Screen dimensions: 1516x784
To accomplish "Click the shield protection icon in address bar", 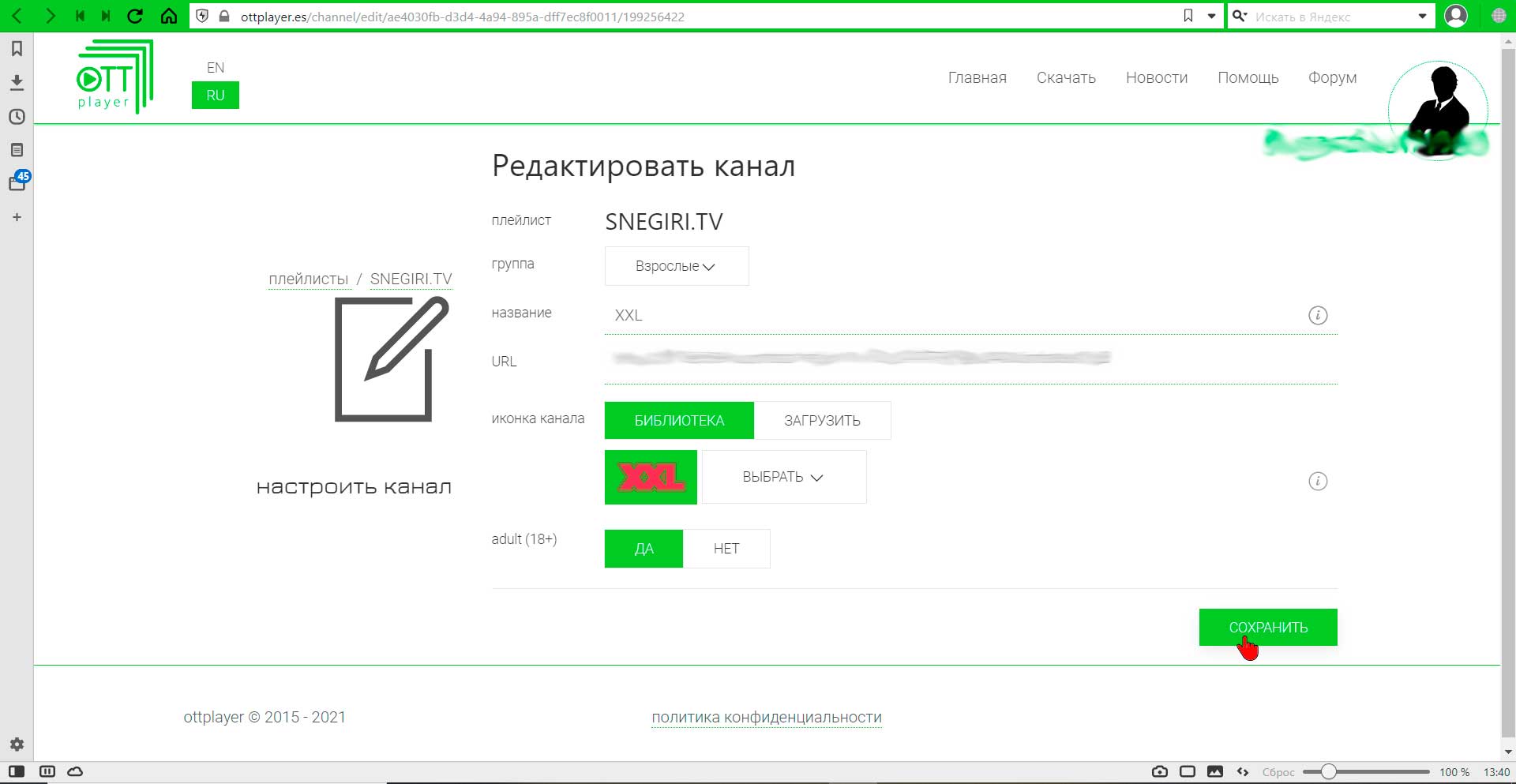I will (x=202, y=16).
